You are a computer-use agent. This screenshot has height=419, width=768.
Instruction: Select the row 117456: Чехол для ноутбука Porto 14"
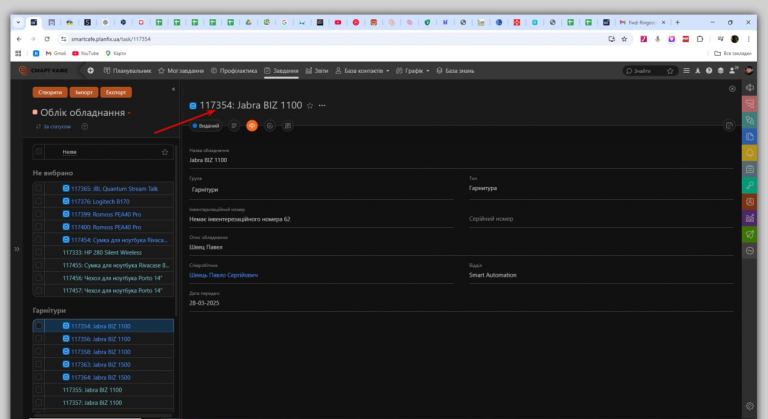click(x=103, y=278)
